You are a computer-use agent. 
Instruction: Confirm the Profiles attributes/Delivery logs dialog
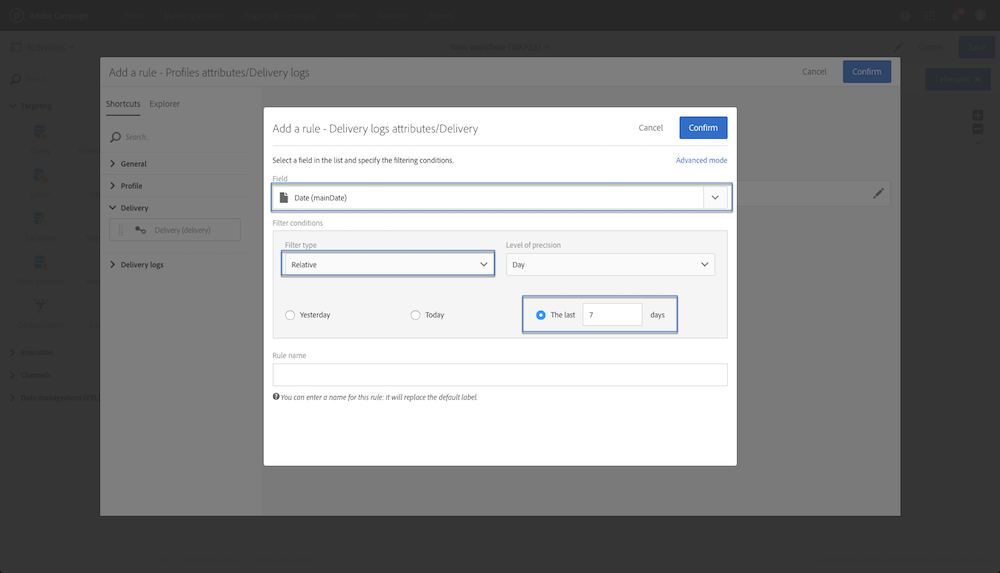pyautogui.click(x=867, y=72)
